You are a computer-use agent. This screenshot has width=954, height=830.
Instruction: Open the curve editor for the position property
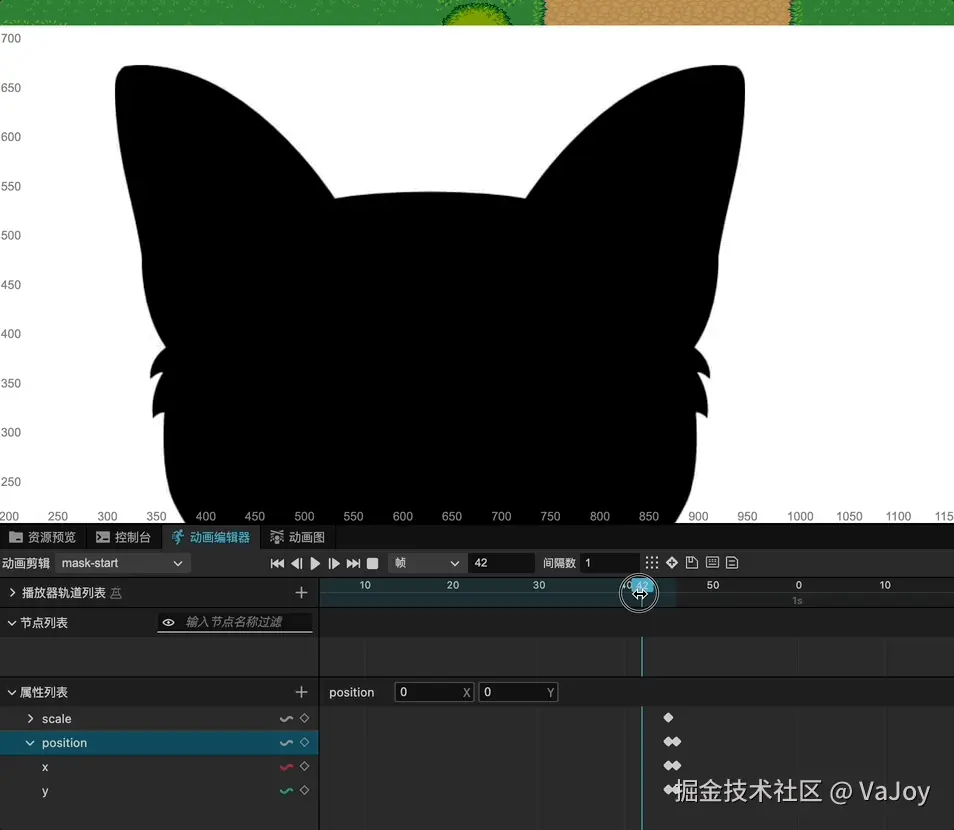287,743
